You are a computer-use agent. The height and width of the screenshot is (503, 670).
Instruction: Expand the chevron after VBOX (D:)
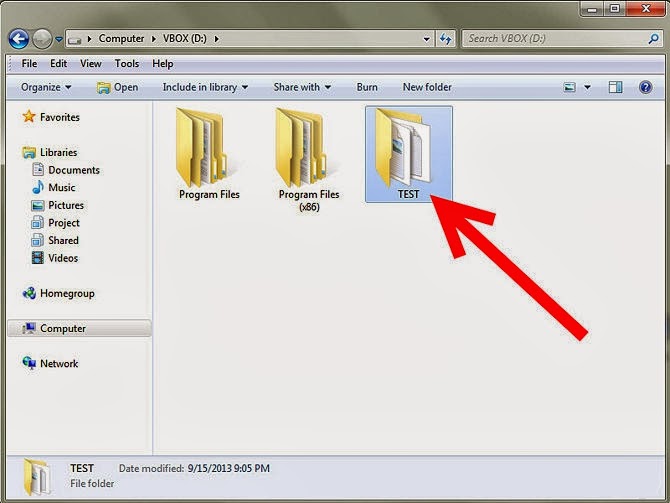[217, 39]
